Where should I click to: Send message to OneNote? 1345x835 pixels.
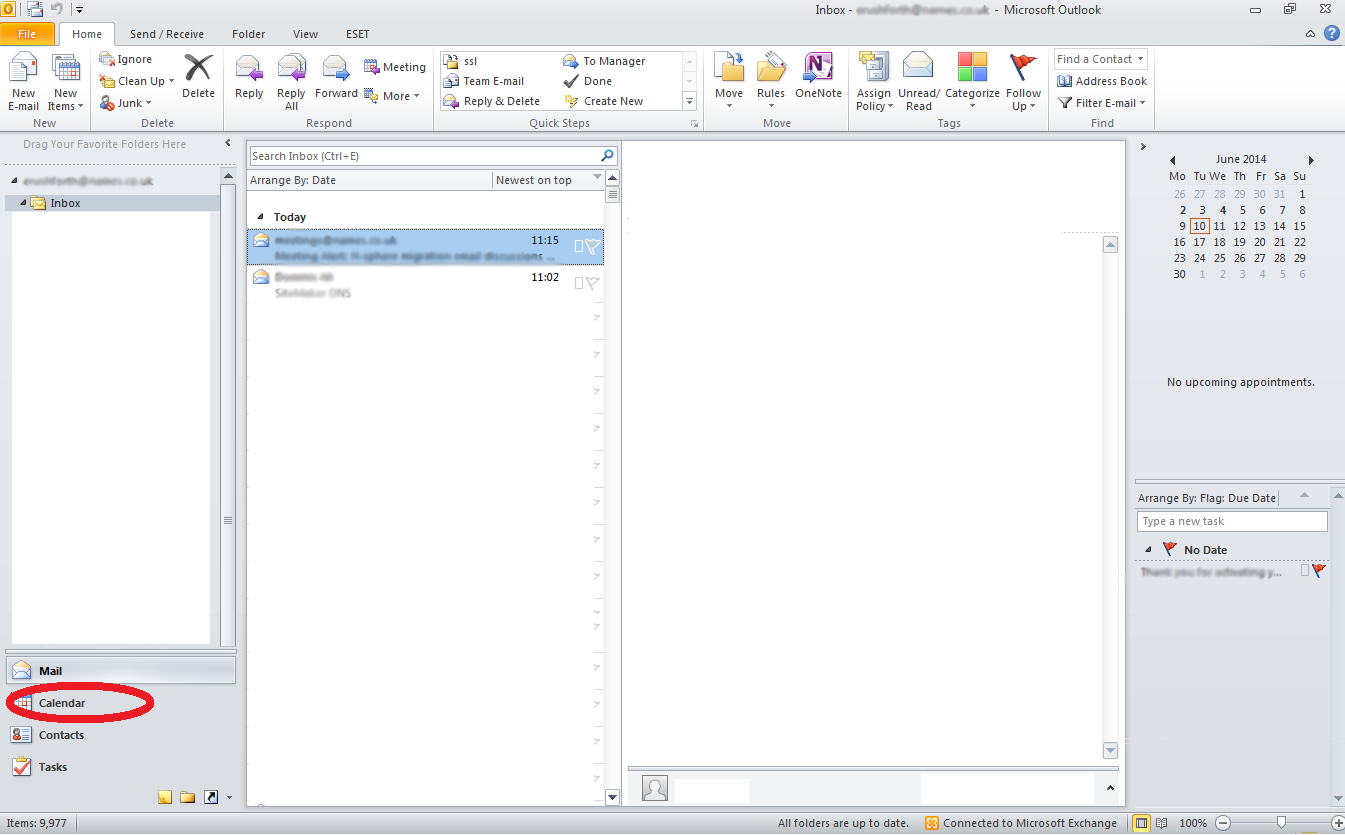click(x=818, y=78)
